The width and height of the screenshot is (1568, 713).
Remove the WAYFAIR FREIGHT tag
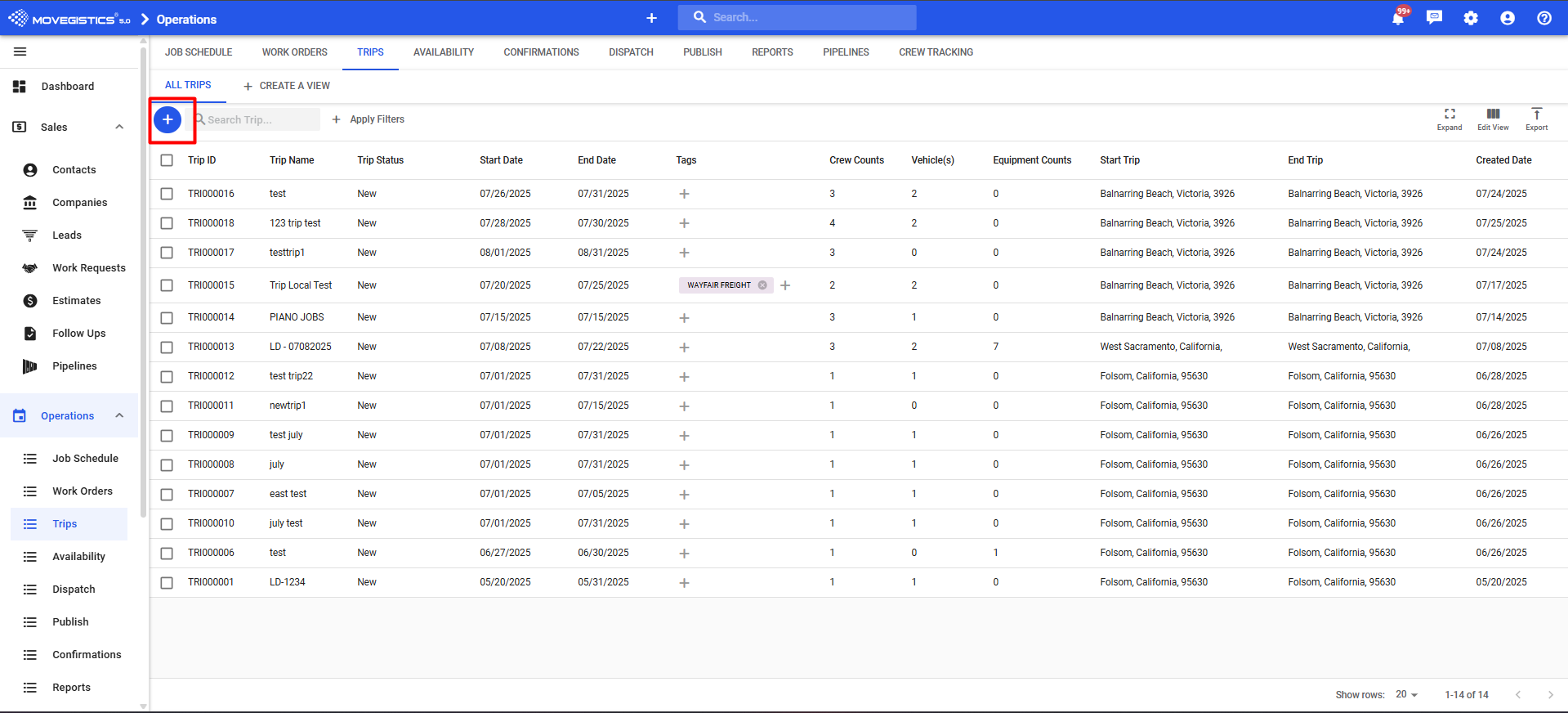coord(762,285)
